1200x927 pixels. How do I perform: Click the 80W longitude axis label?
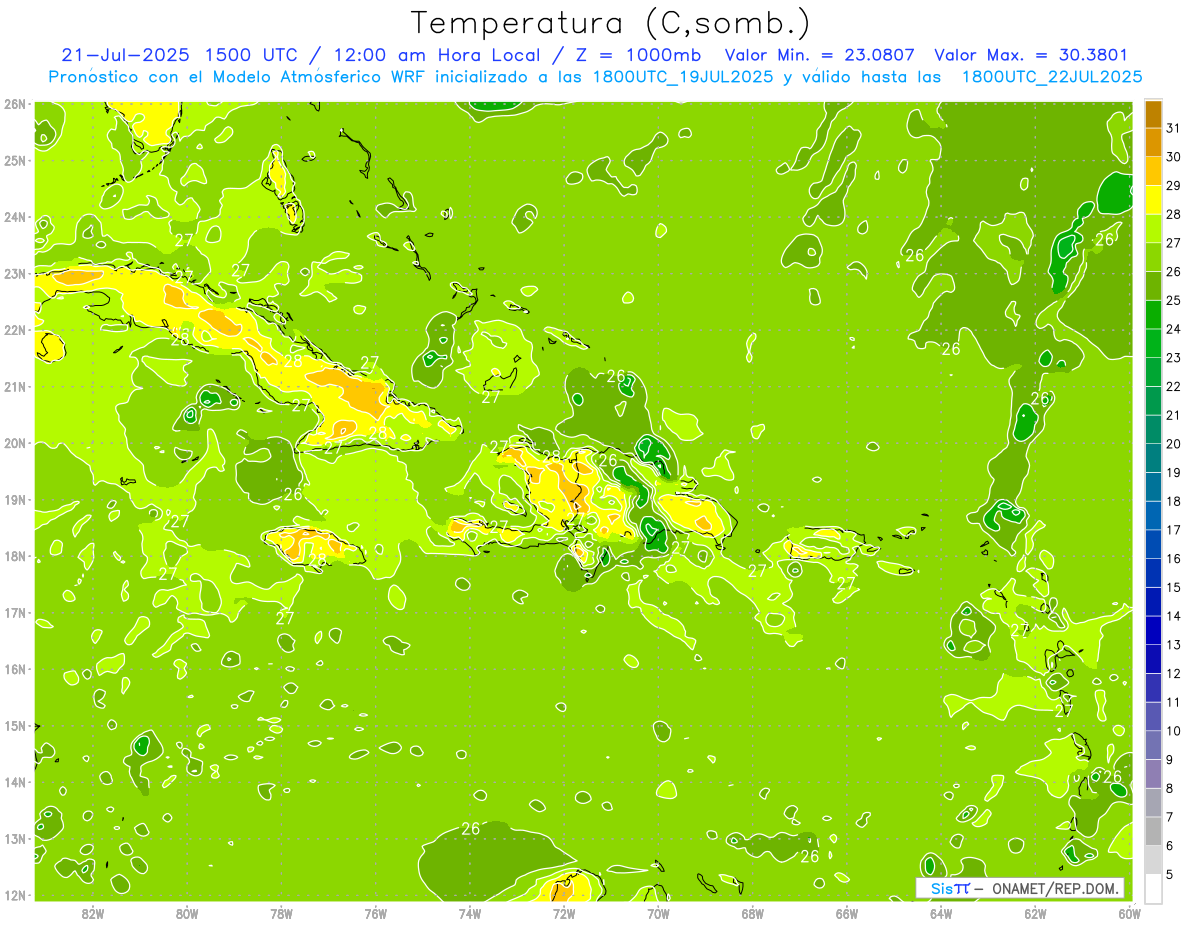[186, 913]
